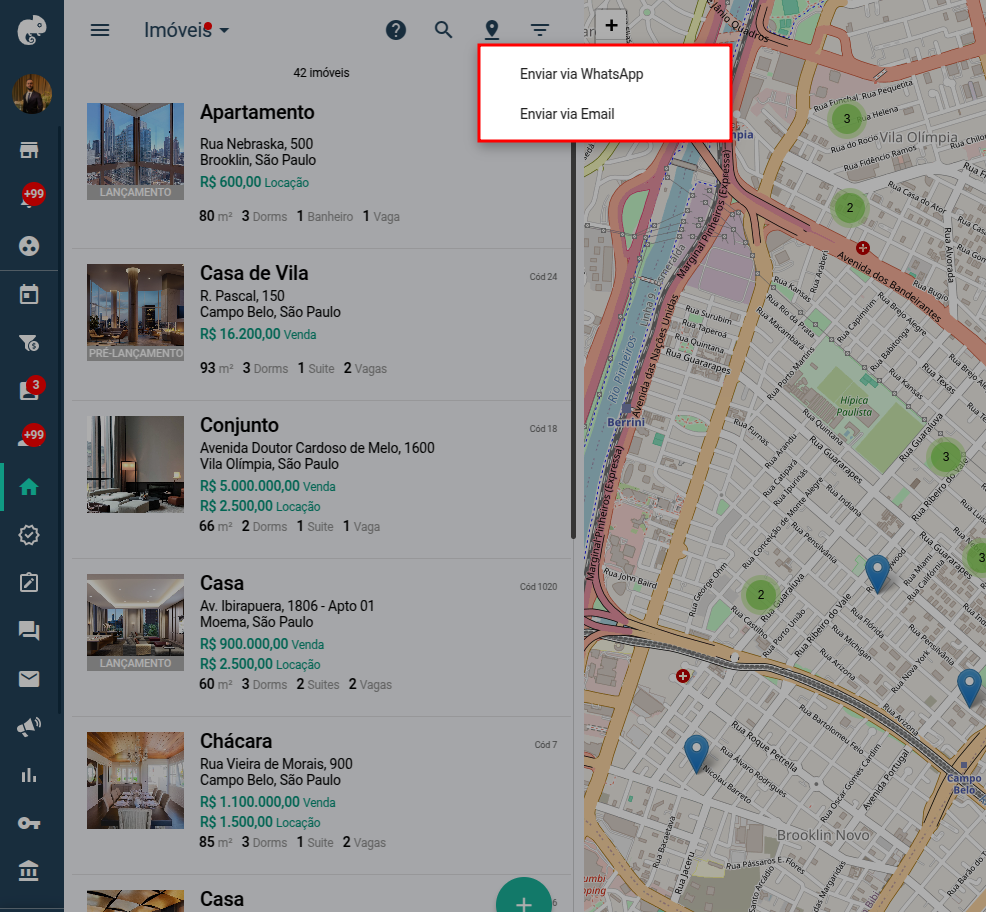
Task: Open the Chácara listing photo
Action: pyautogui.click(x=135, y=781)
